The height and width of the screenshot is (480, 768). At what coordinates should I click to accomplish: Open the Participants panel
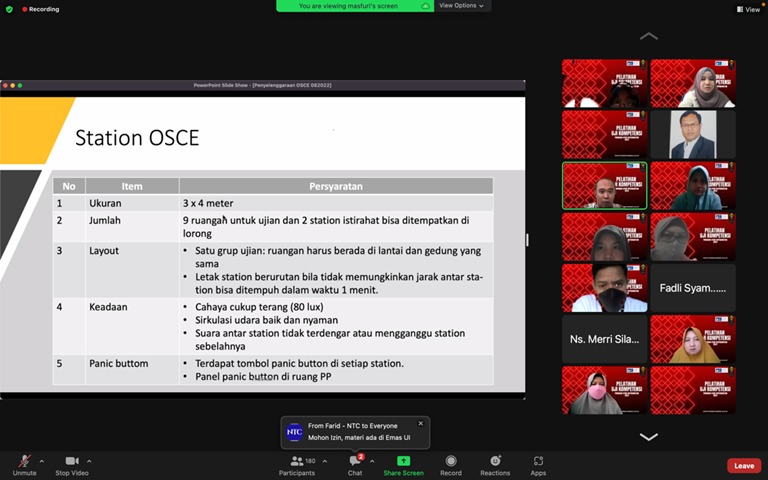coord(297,461)
